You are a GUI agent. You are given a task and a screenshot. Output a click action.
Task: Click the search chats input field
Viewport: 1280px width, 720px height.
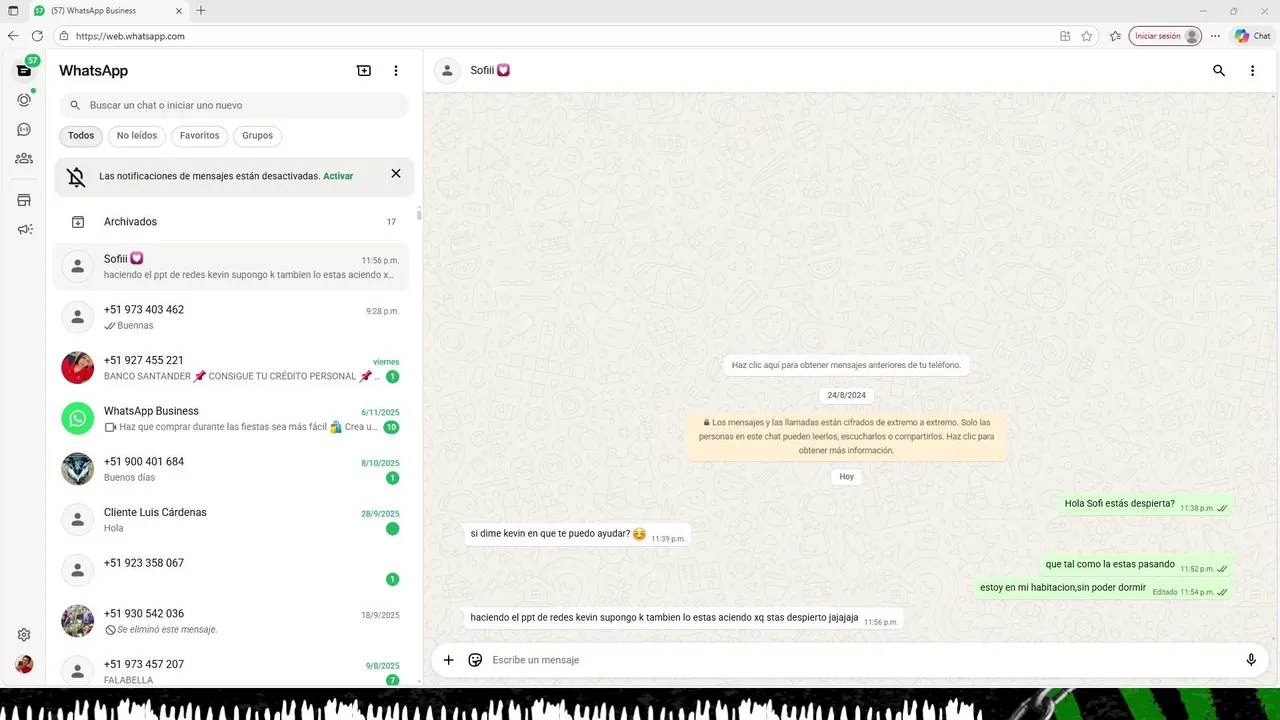tap(234, 105)
